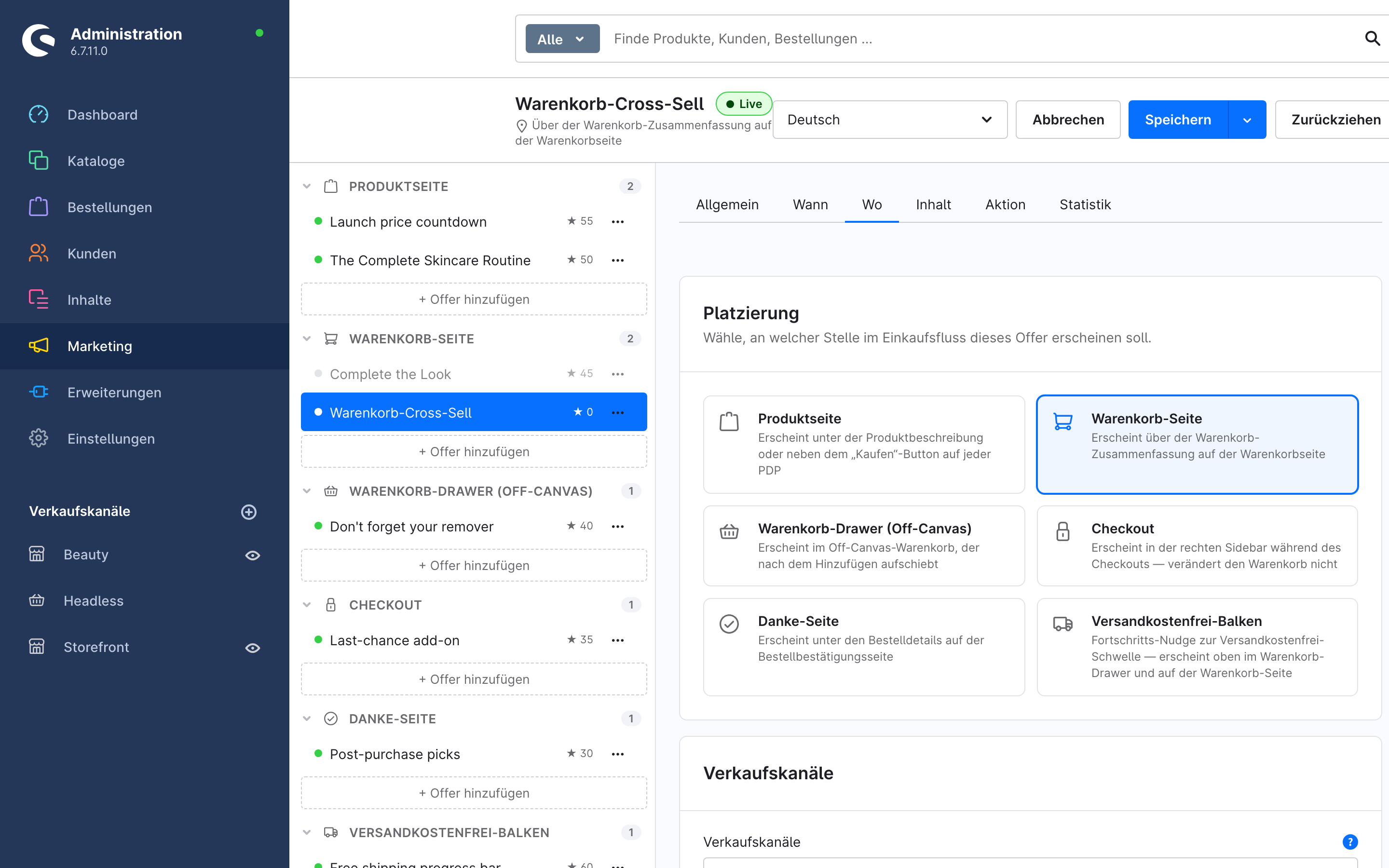Switch to the Allgemein tab
The image size is (1389, 868).
(x=727, y=204)
